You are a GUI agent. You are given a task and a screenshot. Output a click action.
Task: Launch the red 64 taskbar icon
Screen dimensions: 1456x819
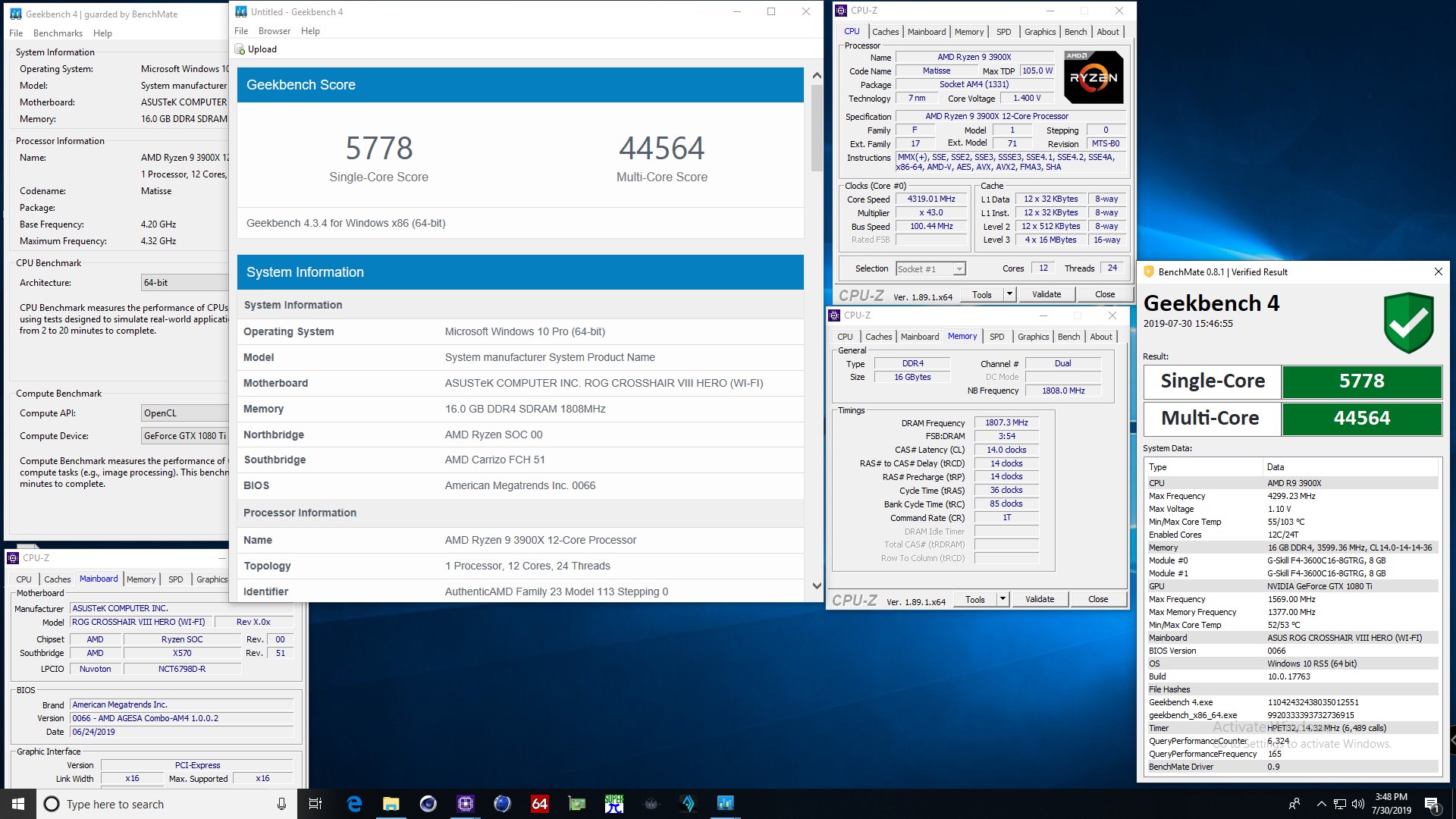tap(539, 804)
